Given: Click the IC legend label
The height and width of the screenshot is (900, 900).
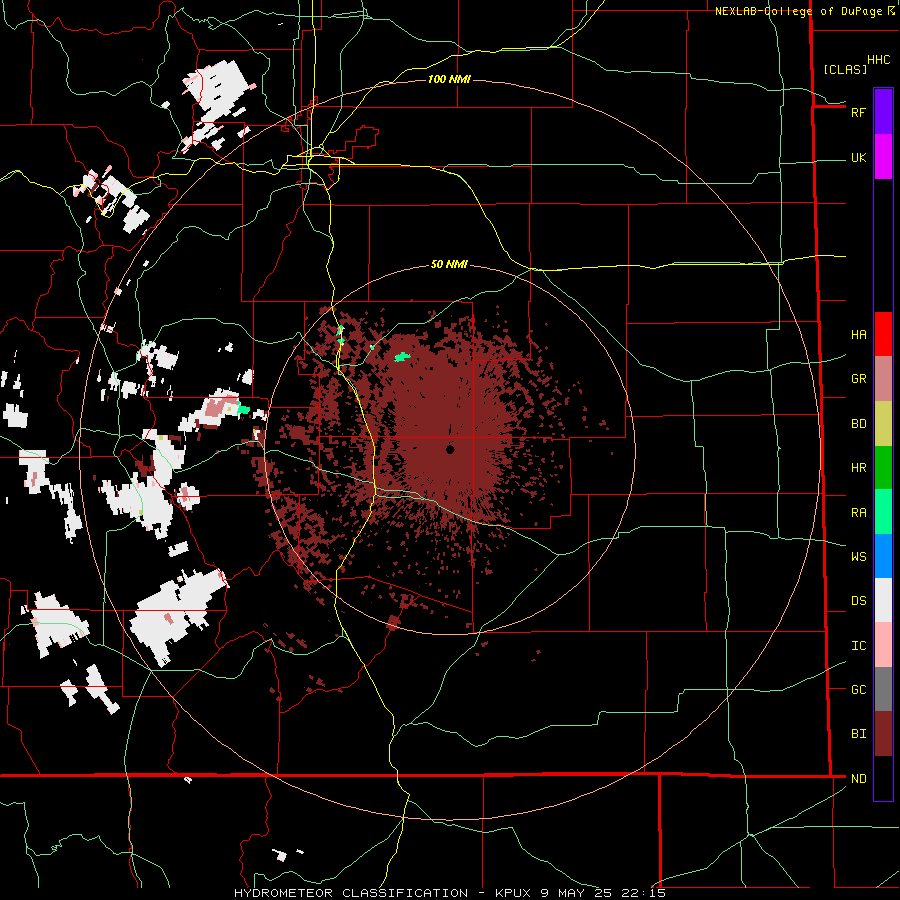Looking at the screenshot, I should click(858, 646).
